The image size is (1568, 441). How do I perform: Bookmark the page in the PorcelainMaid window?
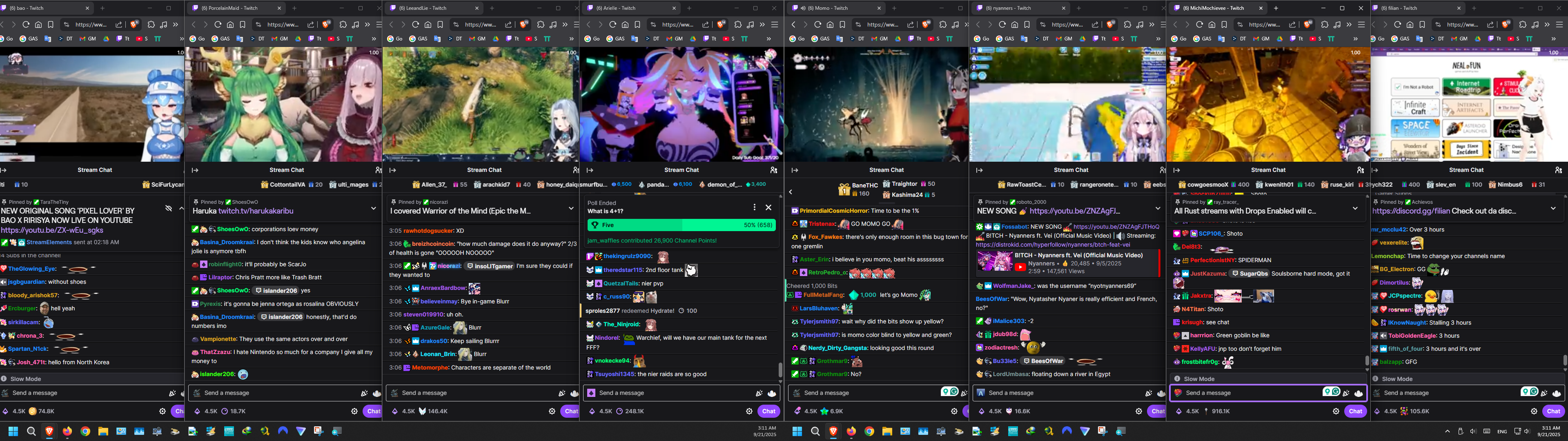click(242, 25)
